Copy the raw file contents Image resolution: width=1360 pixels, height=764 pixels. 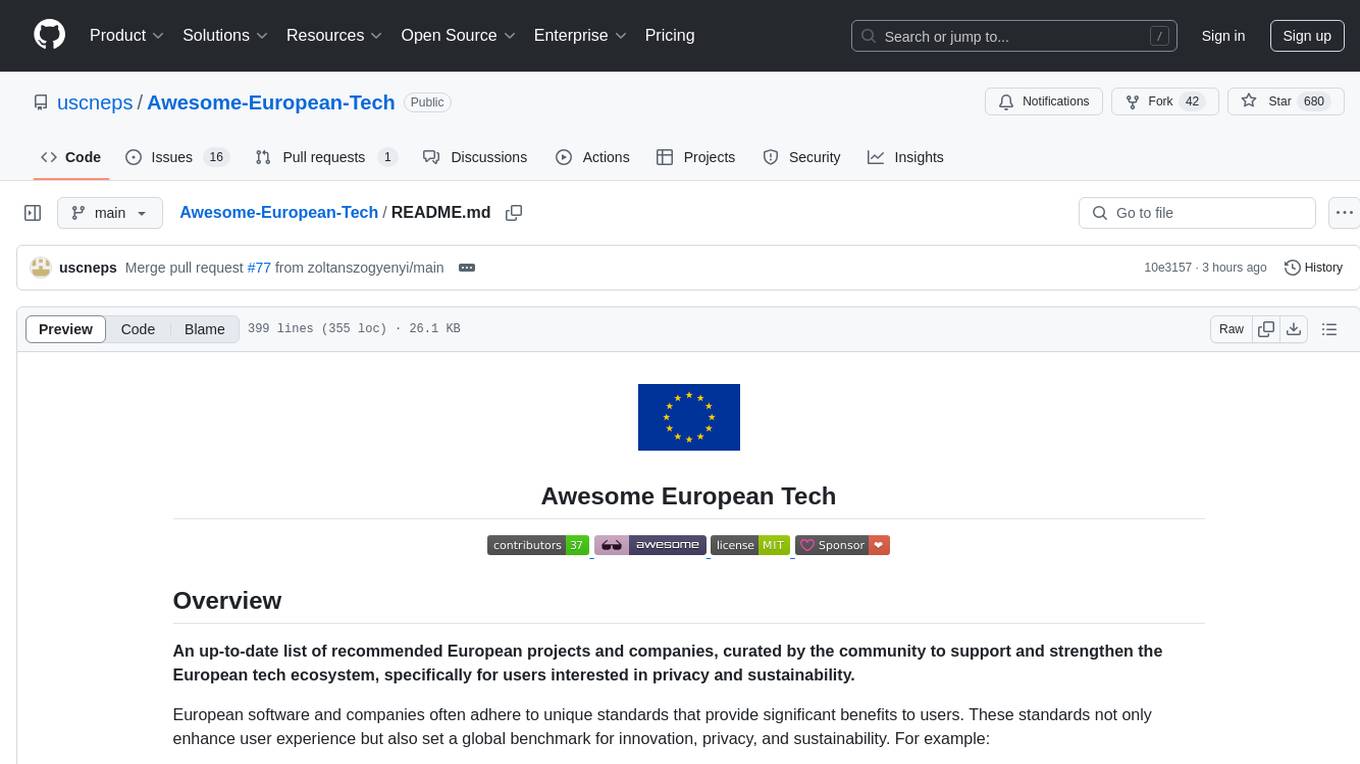point(1267,329)
